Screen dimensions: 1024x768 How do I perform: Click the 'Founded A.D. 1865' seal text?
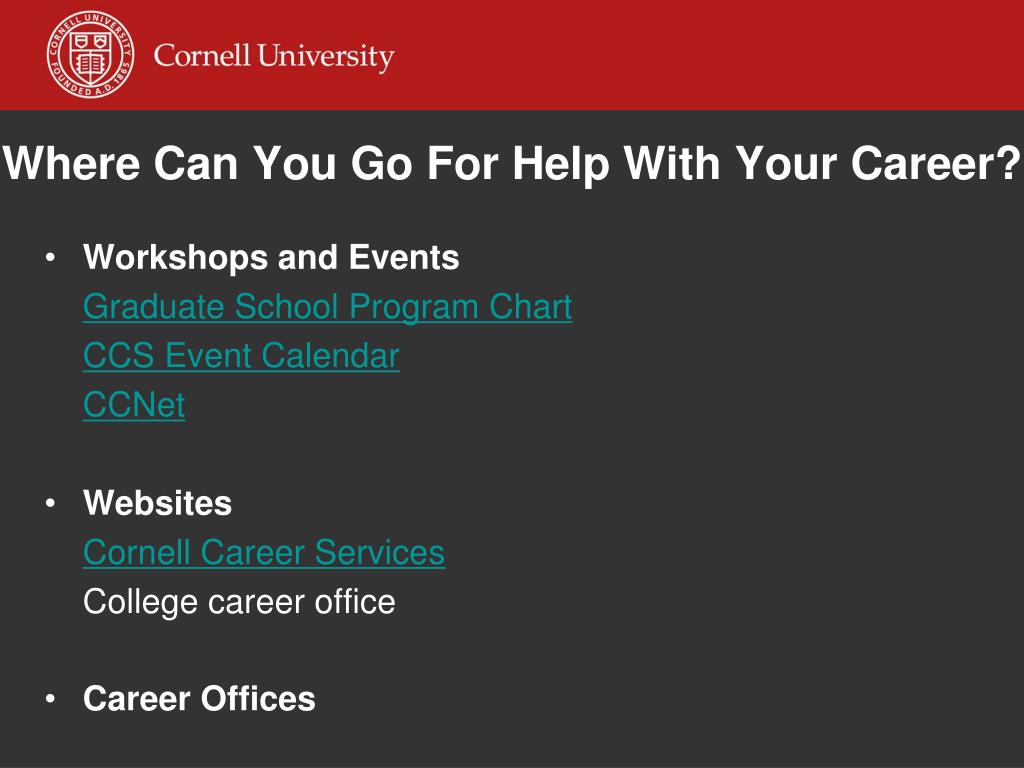coord(90,82)
